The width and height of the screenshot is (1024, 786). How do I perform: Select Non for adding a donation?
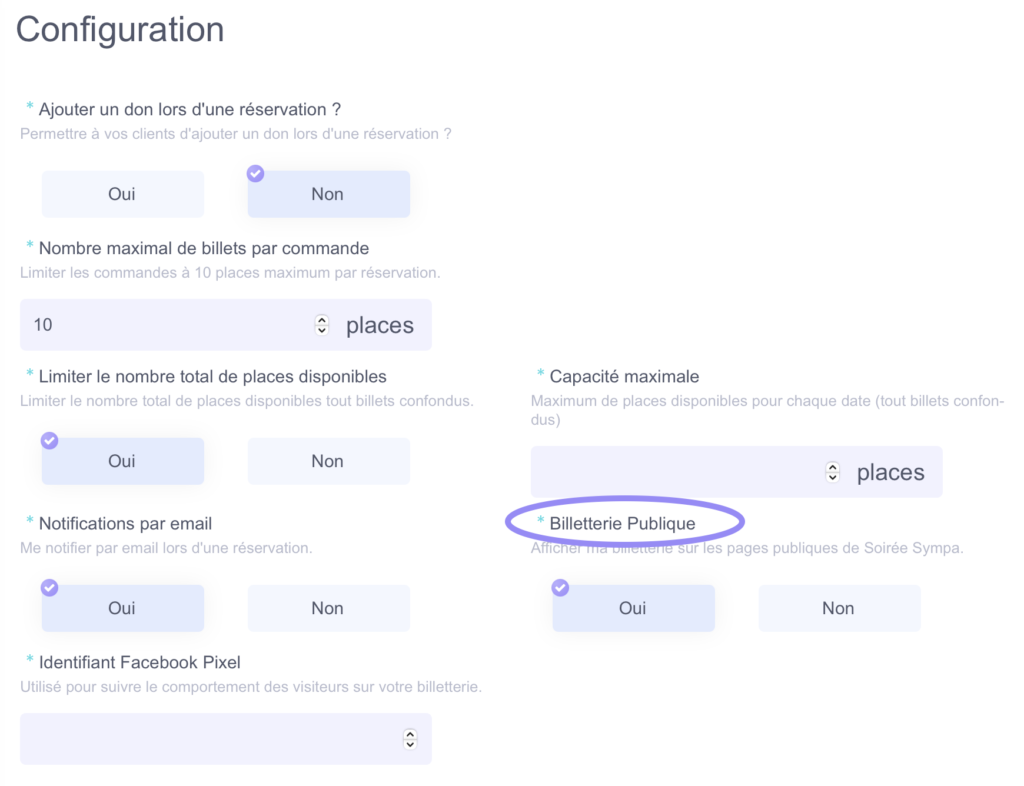coord(328,194)
